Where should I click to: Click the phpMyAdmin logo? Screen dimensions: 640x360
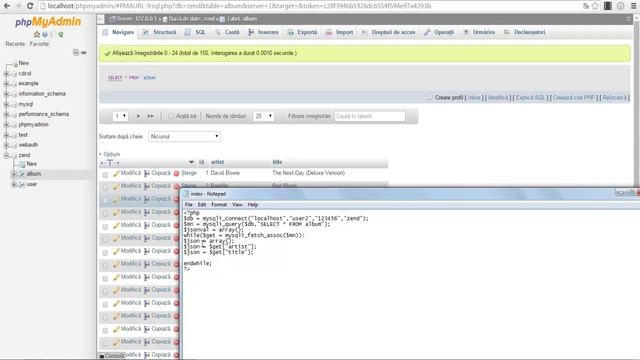coord(48,22)
